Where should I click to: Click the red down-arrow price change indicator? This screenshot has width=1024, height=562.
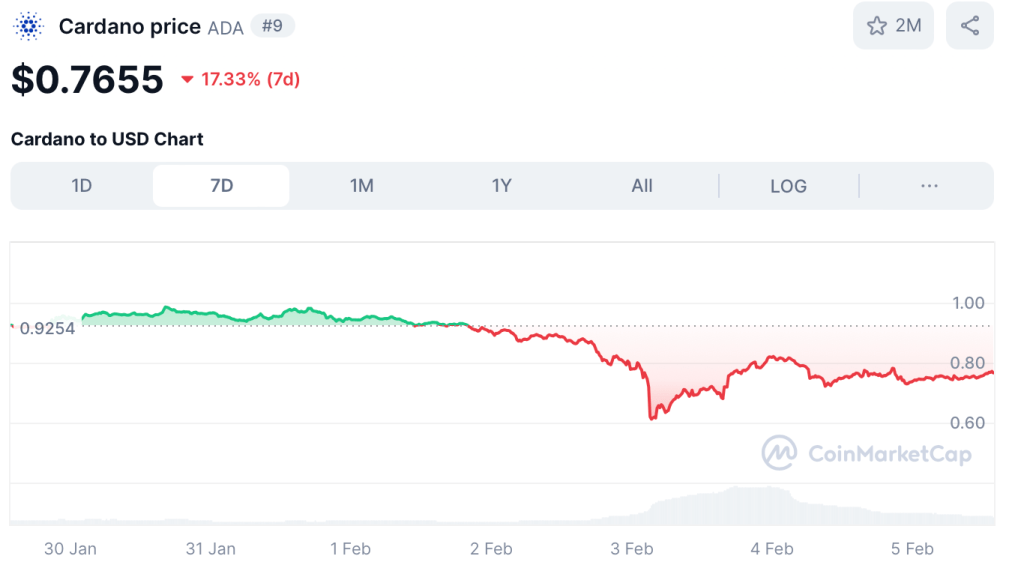tap(187, 79)
